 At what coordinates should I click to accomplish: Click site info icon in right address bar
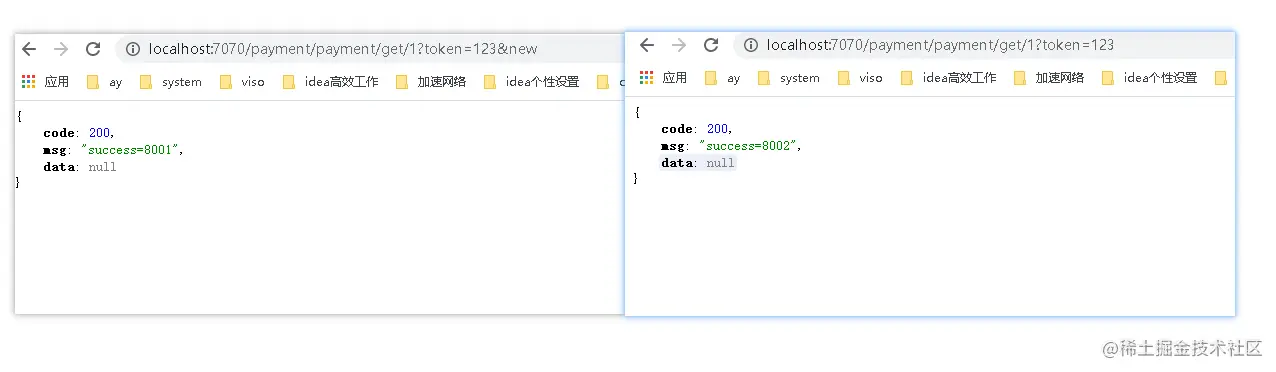[x=751, y=45]
